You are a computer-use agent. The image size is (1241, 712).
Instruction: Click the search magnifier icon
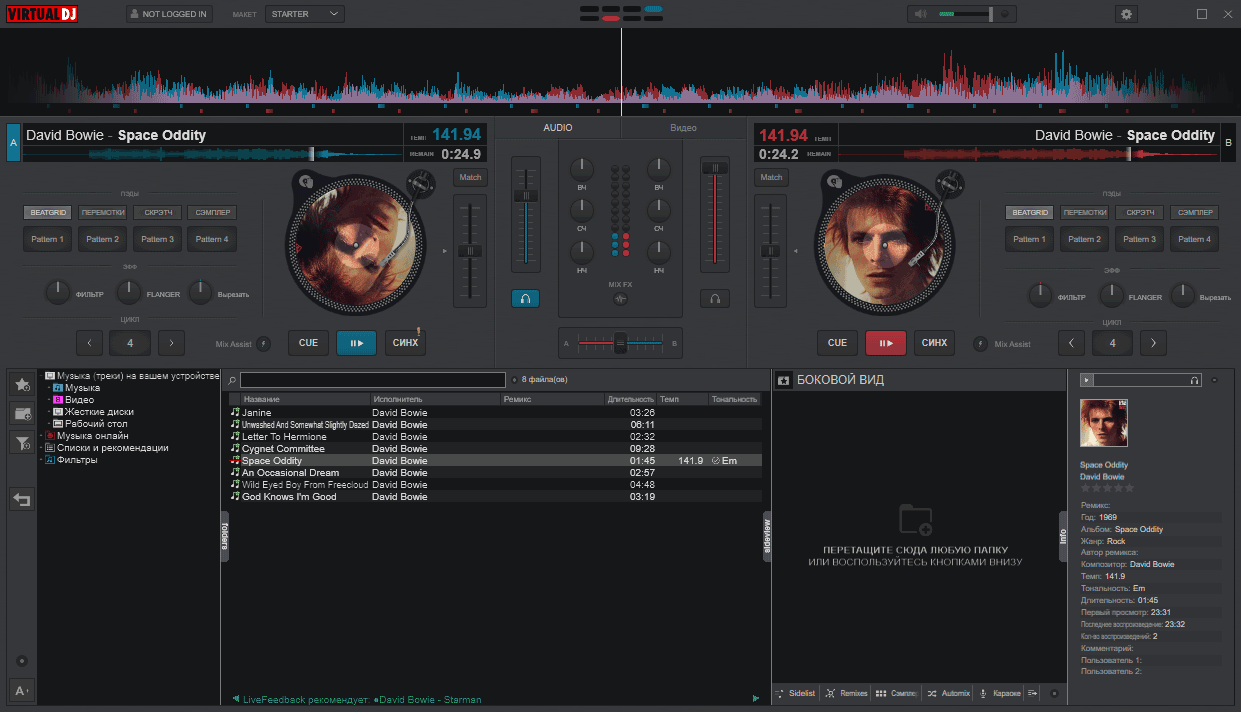232,380
